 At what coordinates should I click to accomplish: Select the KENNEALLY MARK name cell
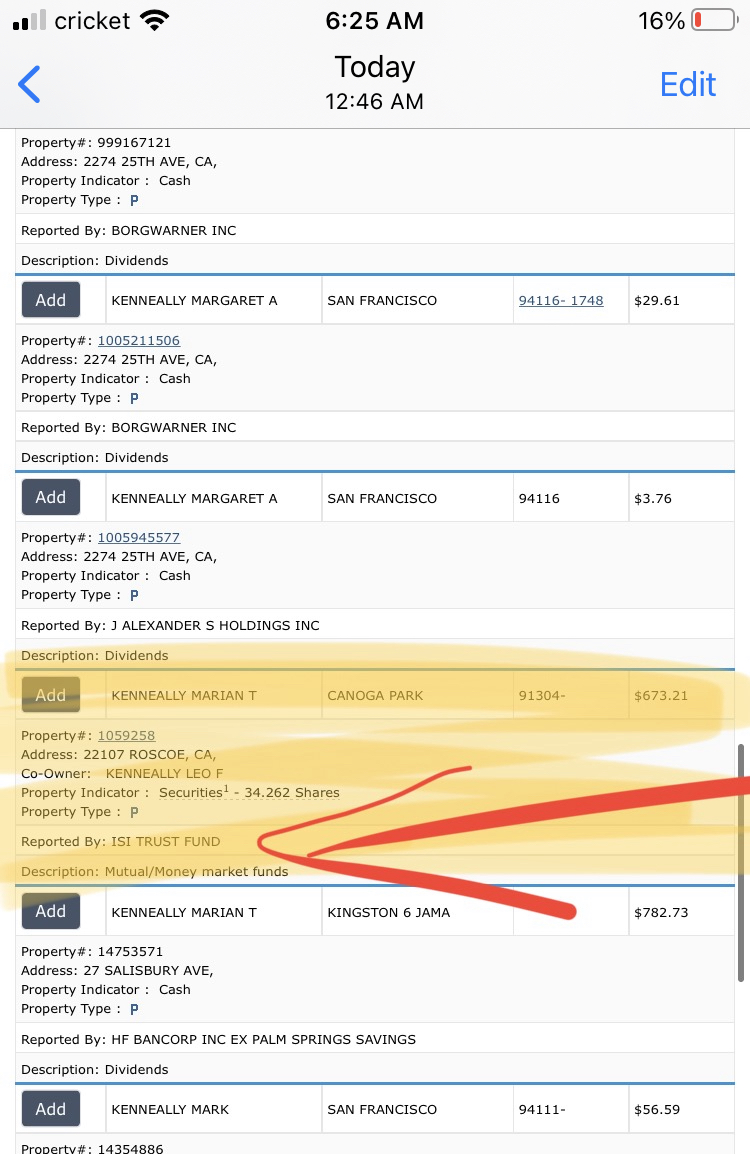[213, 1109]
